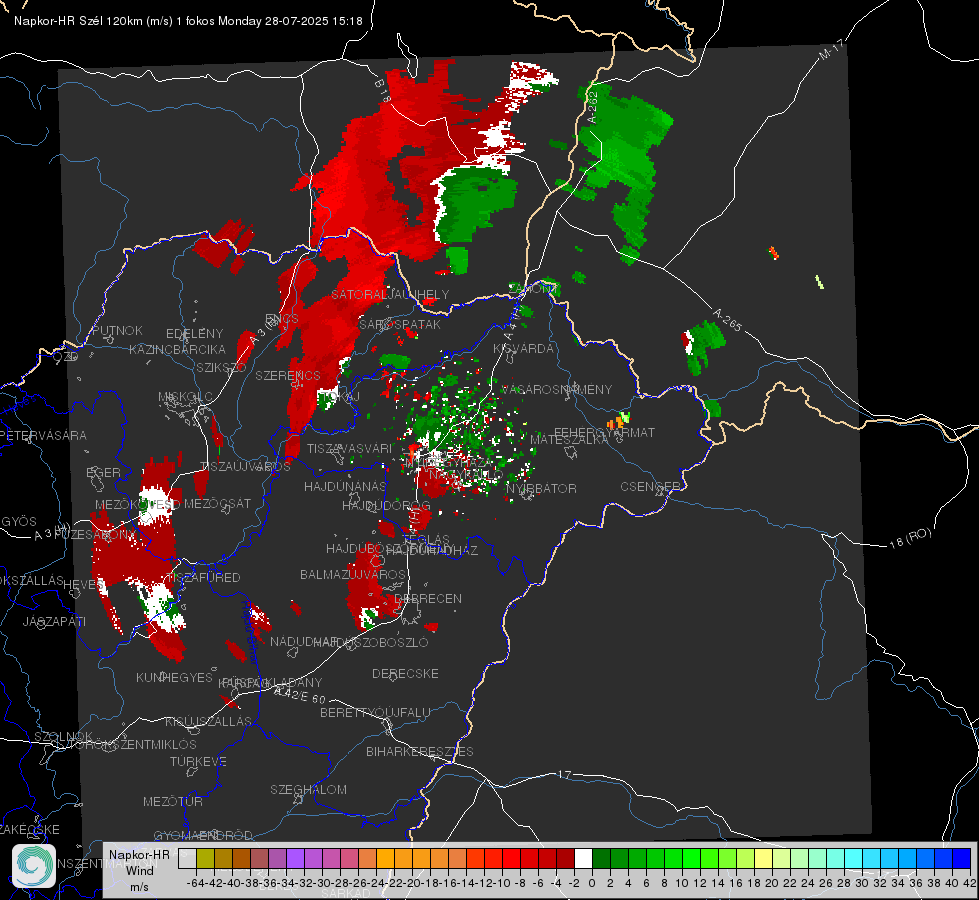
Task: Click the swirl logo icon at bottom-left
Action: pos(34,866)
